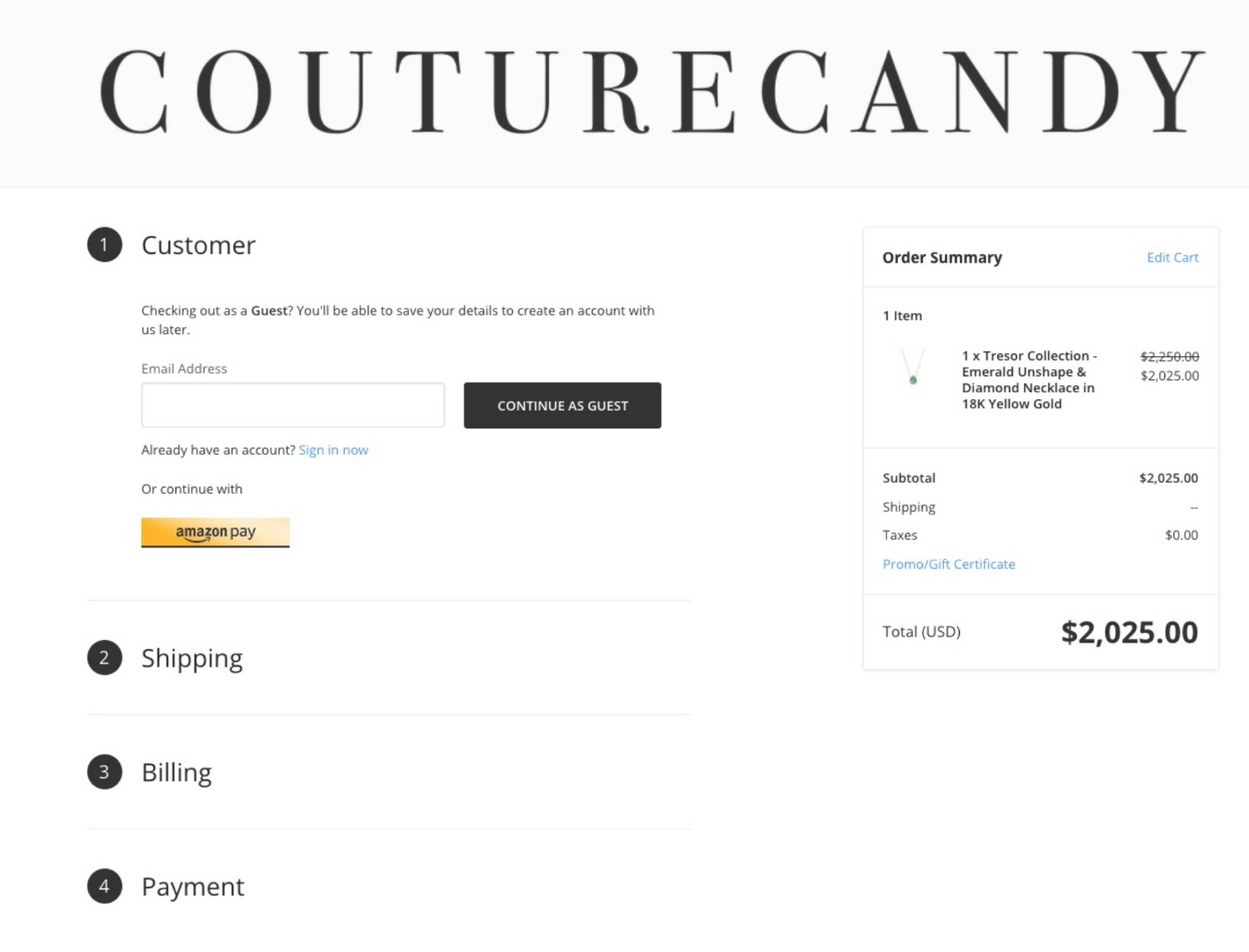1249x952 pixels.
Task: Expand the Billing section heading
Action: click(176, 772)
